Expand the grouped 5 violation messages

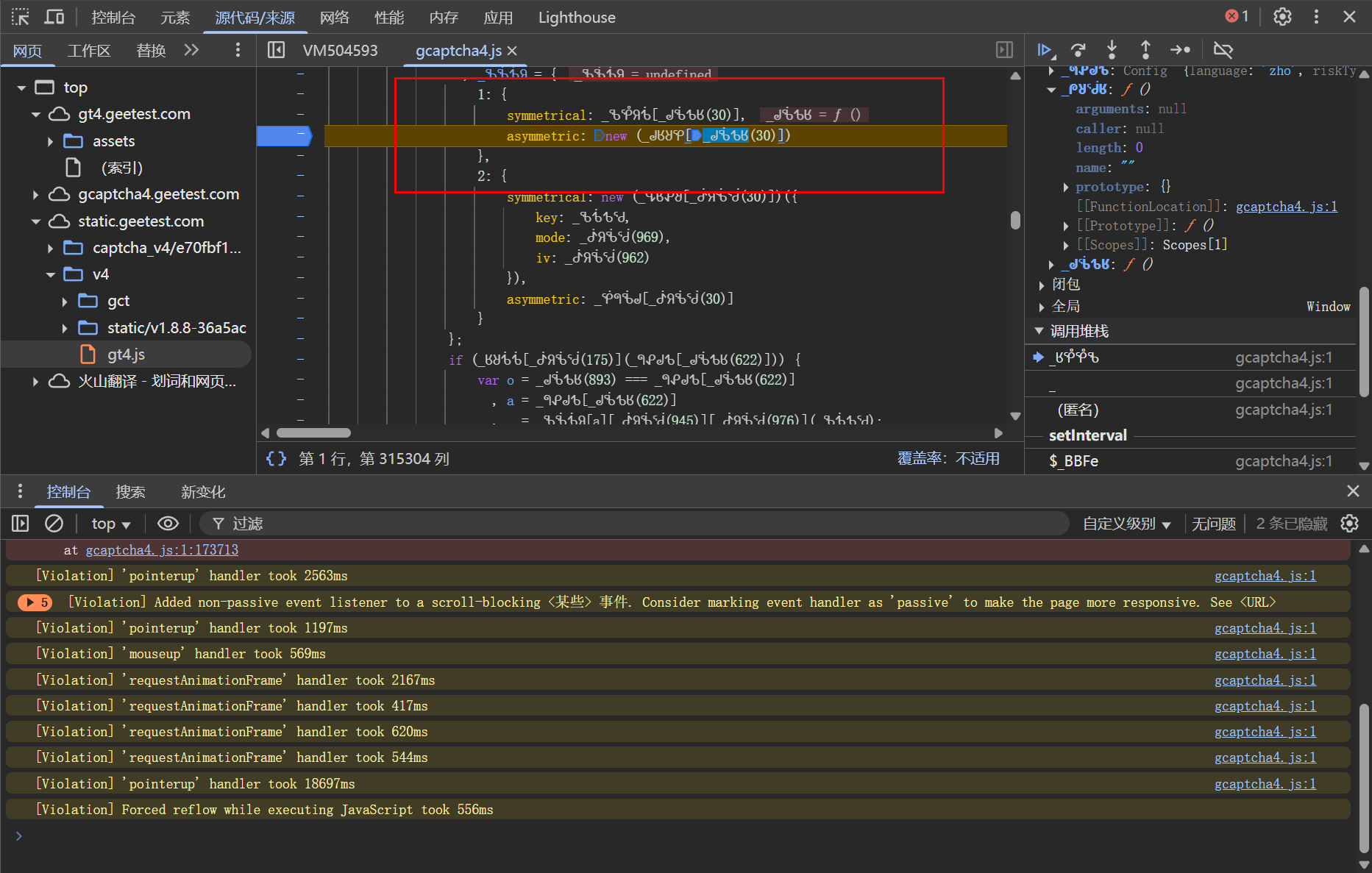(x=35, y=602)
